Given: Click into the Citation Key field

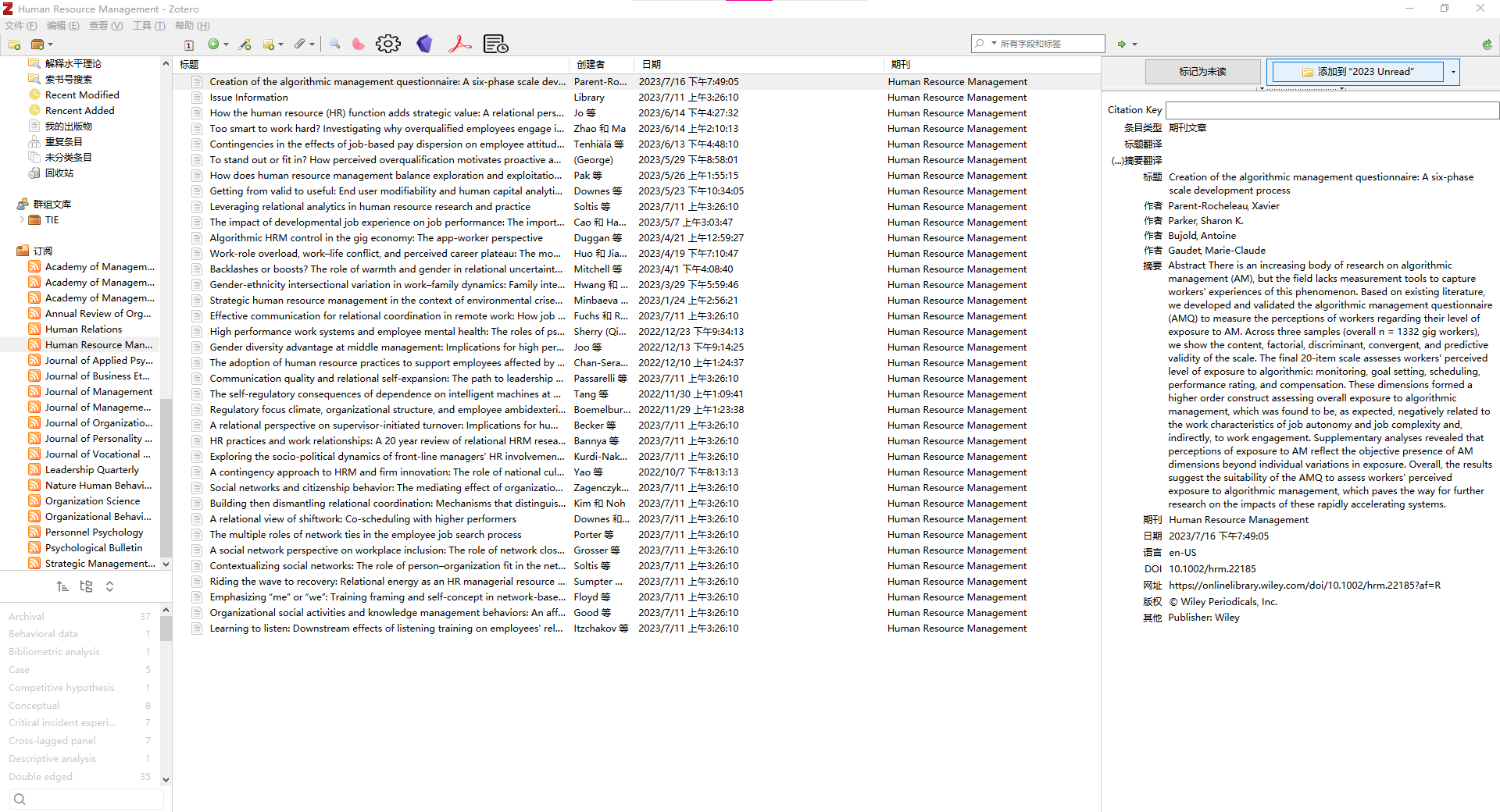Looking at the screenshot, I should pos(1332,110).
